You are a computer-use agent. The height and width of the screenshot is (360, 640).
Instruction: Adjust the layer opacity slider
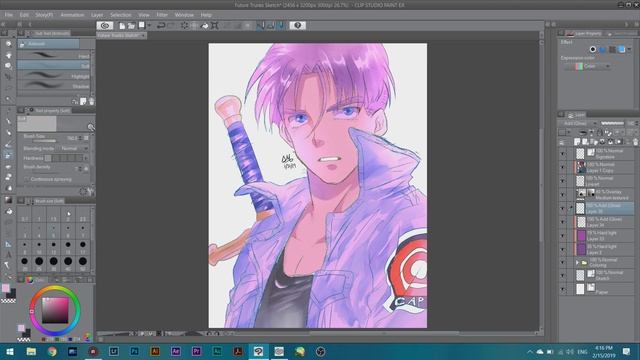tap(613, 123)
